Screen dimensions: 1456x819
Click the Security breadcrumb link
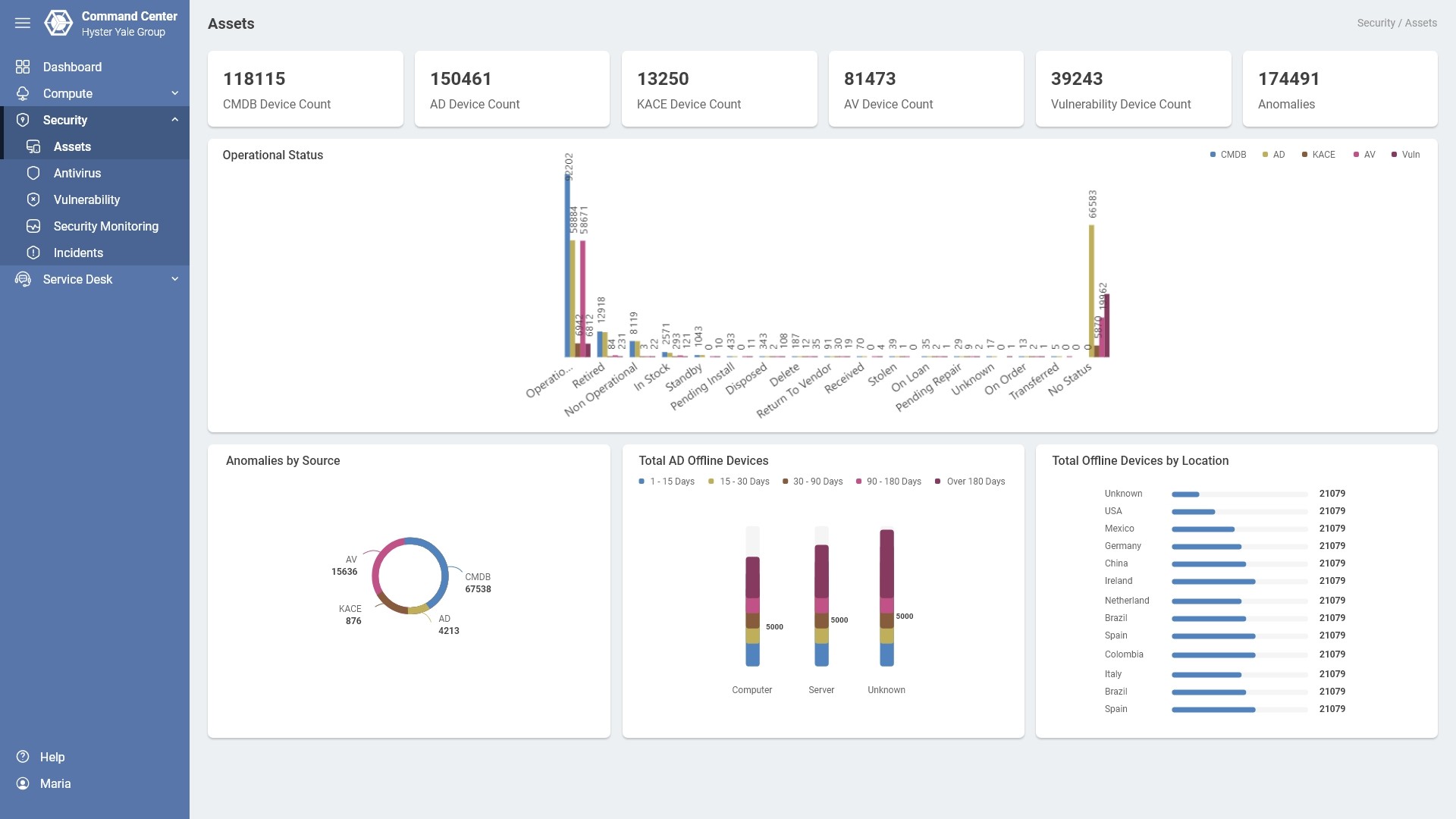pyautogui.click(x=1376, y=23)
